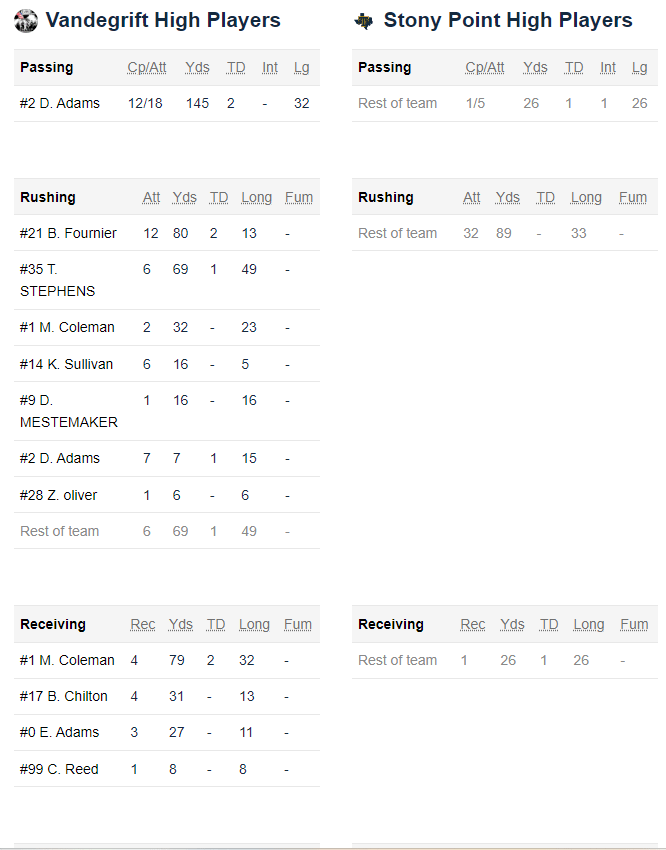Click the Fum header in Vandegrift Rushing table
666x850 pixels.
[298, 197]
